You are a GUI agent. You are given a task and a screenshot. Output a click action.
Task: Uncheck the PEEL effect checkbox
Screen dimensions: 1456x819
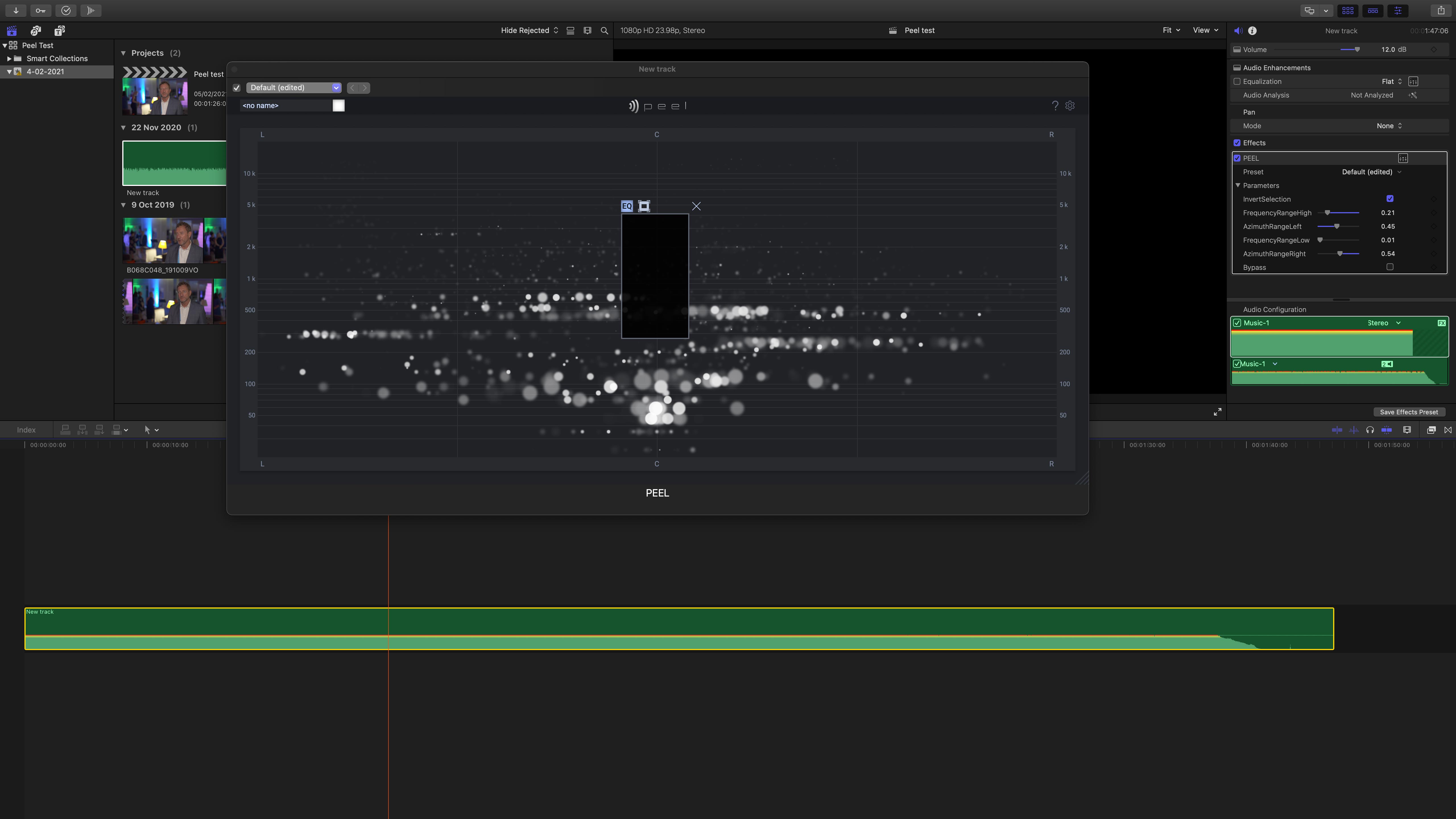click(x=1237, y=158)
